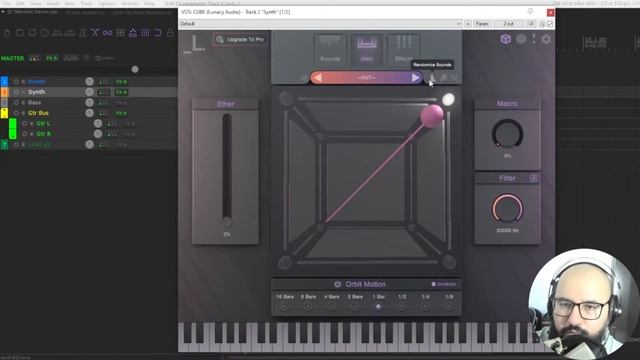
Task: Arm the Bass track for recording
Action: point(16,102)
